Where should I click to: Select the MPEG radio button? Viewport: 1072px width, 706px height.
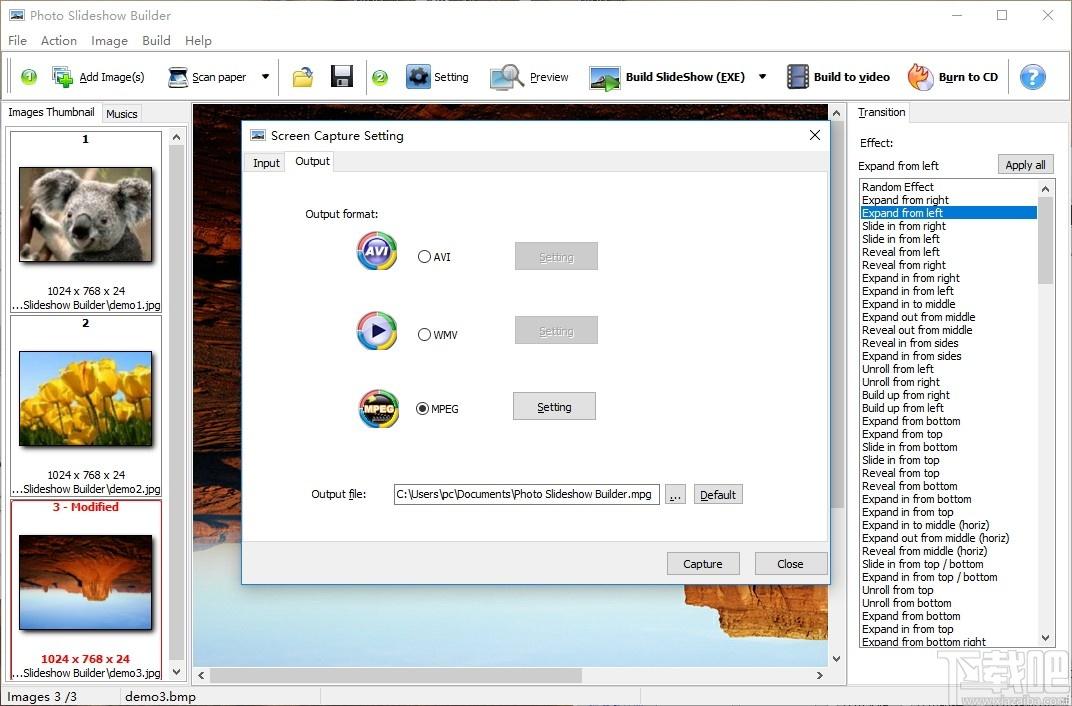tap(423, 409)
